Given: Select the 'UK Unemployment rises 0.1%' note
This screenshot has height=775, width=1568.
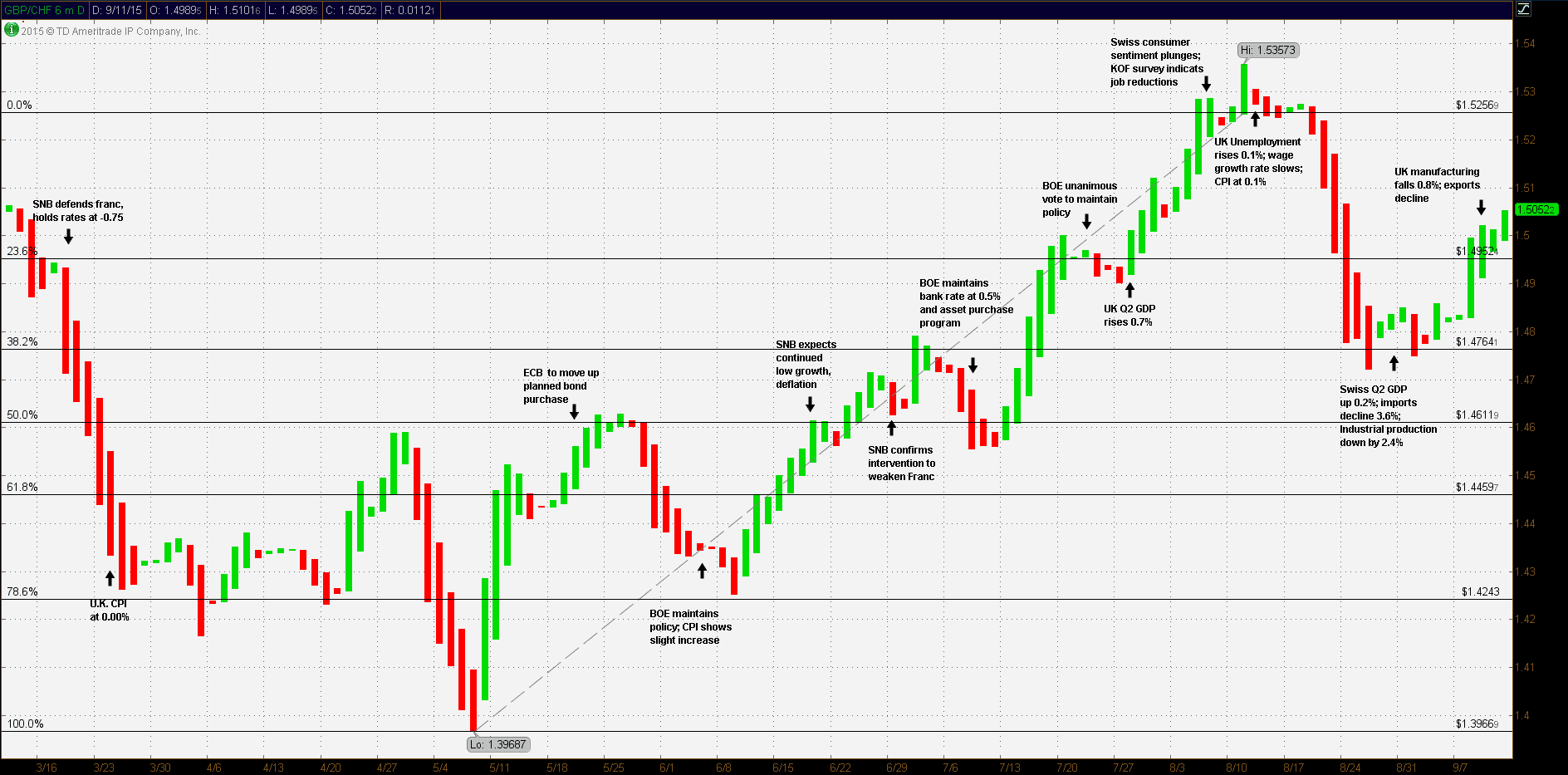Looking at the screenshot, I should click(x=1258, y=161).
